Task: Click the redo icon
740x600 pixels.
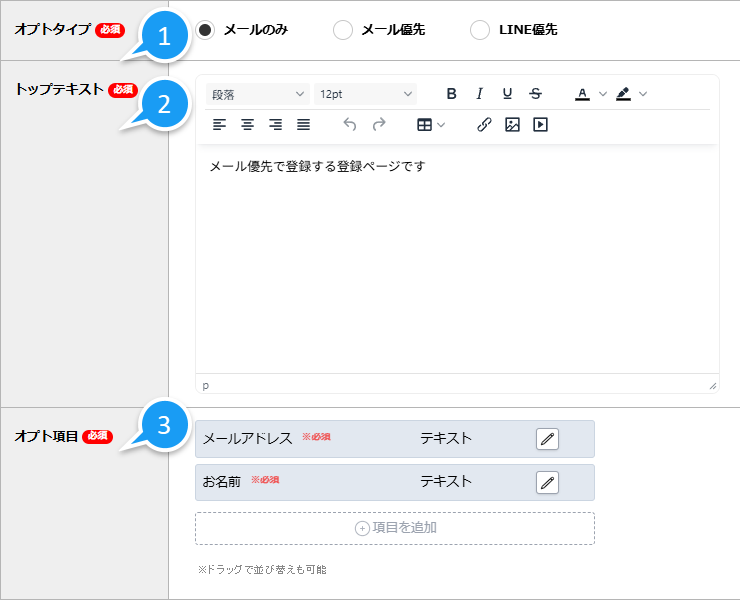Action: [x=379, y=125]
